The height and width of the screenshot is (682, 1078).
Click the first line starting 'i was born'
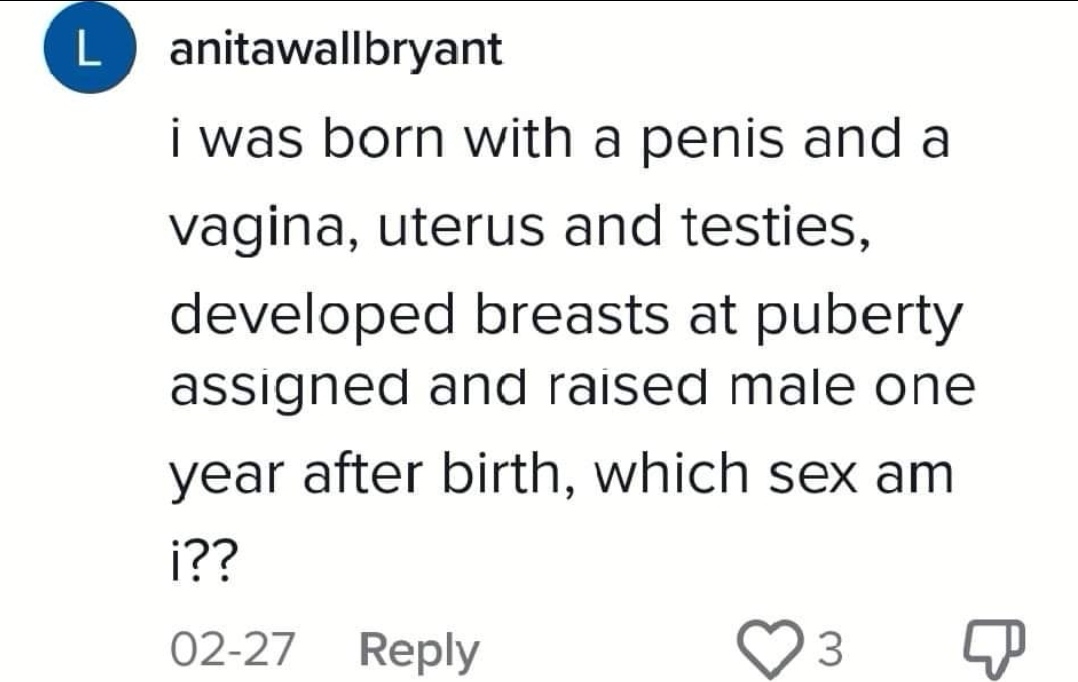pos(560,139)
